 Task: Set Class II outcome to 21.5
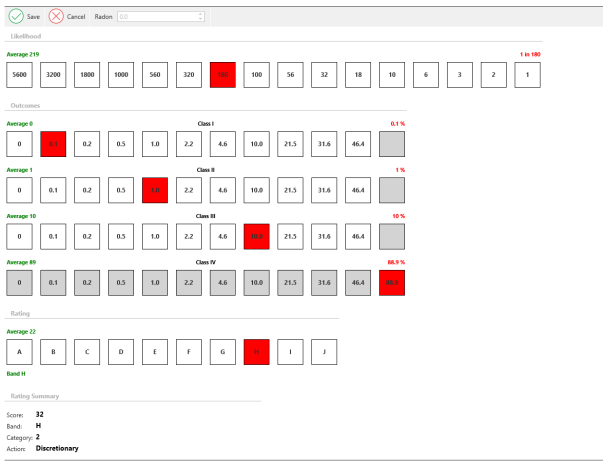[x=290, y=190]
